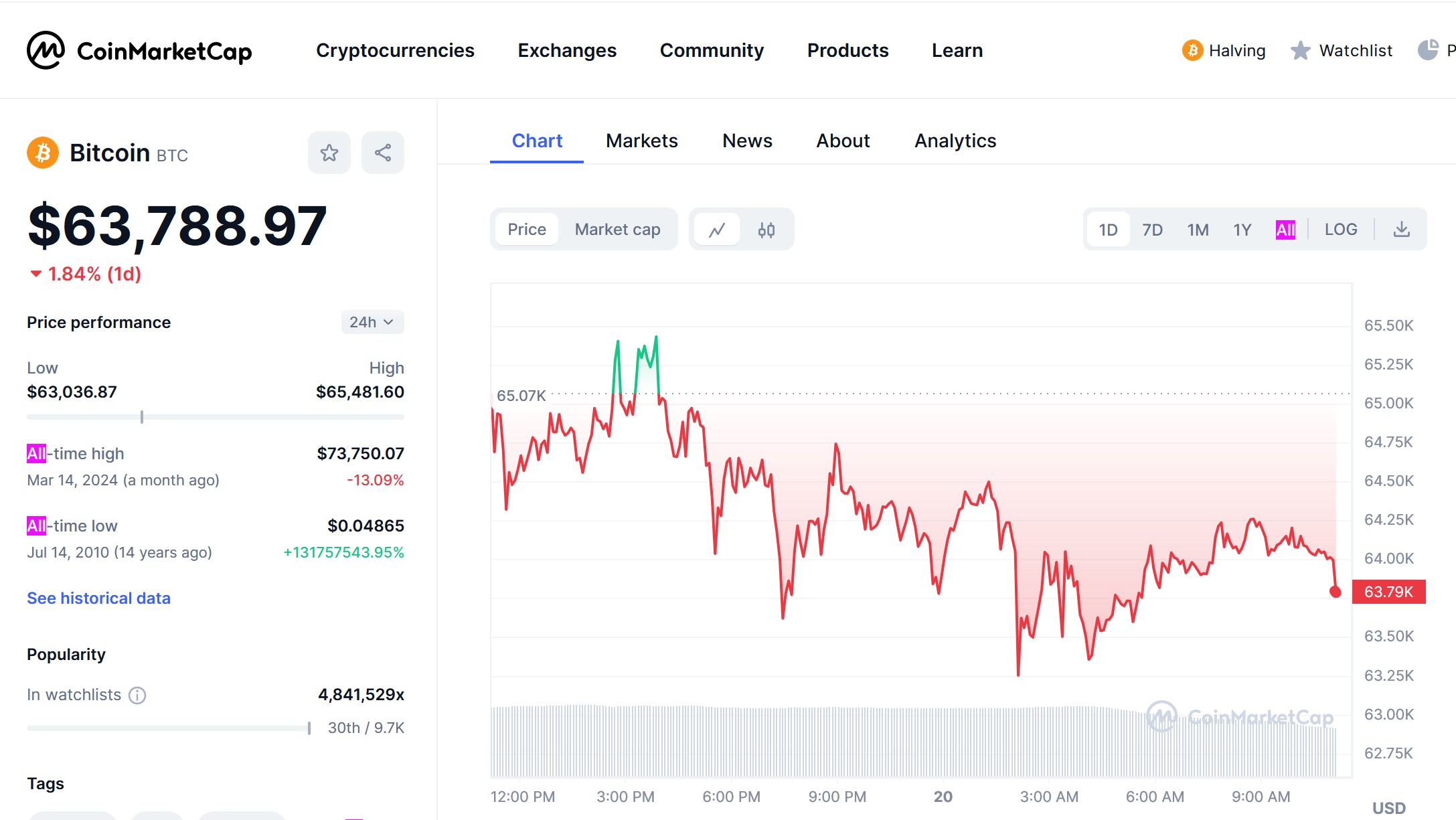This screenshot has height=820, width=1456.
Task: Select the Price chart toggle
Action: coord(527,230)
